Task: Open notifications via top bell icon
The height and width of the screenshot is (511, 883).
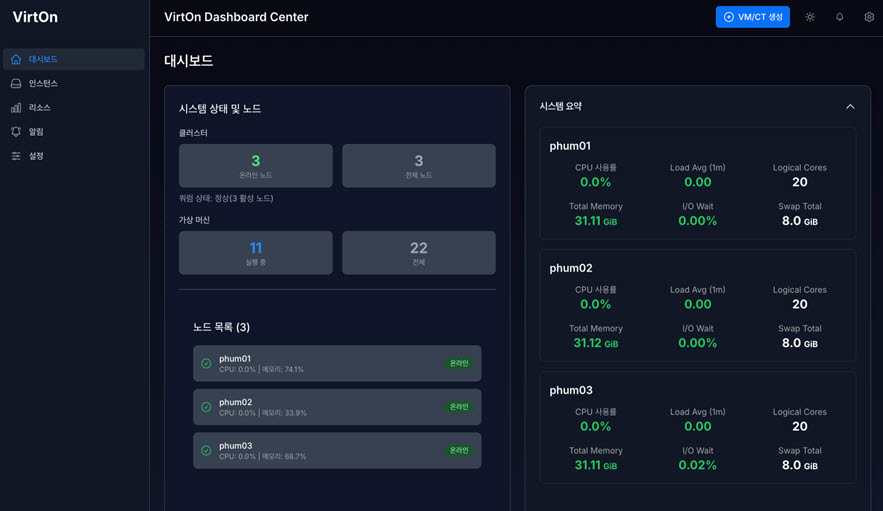Action: (840, 17)
